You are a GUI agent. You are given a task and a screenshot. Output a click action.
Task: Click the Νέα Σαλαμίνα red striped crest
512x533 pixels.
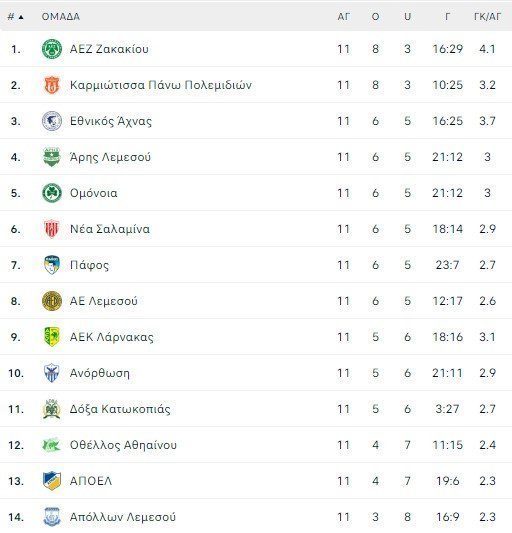coord(52,229)
